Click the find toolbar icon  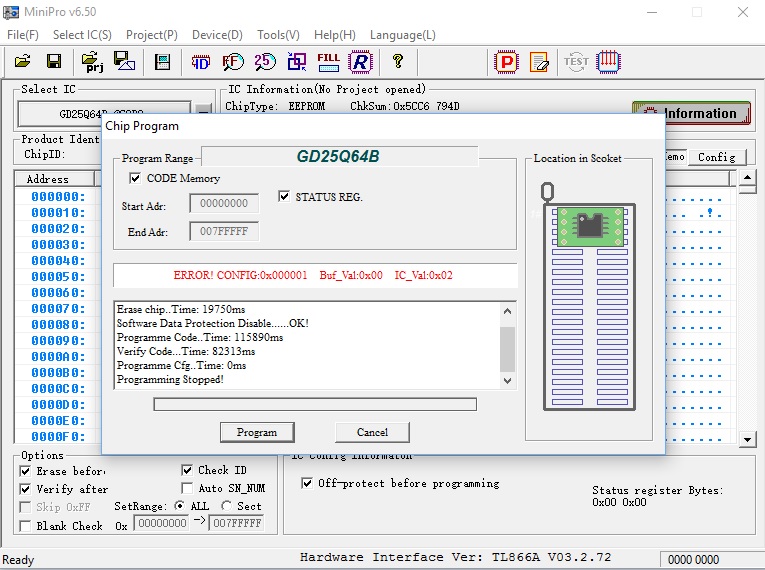(233, 62)
